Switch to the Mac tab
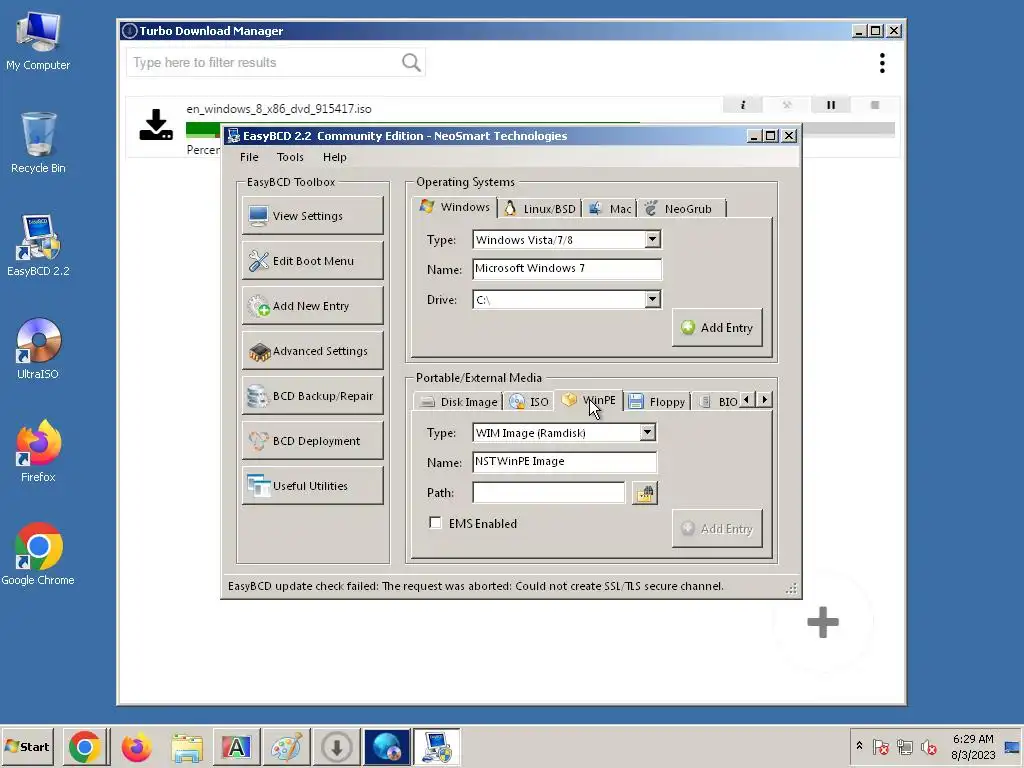The height and width of the screenshot is (768, 1024). [611, 209]
